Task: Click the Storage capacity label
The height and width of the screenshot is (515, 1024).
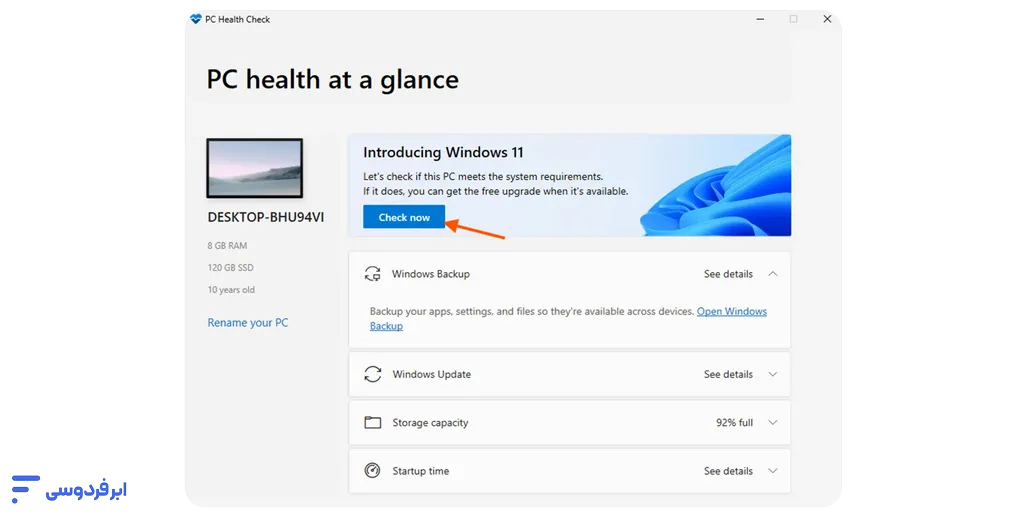Action: tap(430, 423)
